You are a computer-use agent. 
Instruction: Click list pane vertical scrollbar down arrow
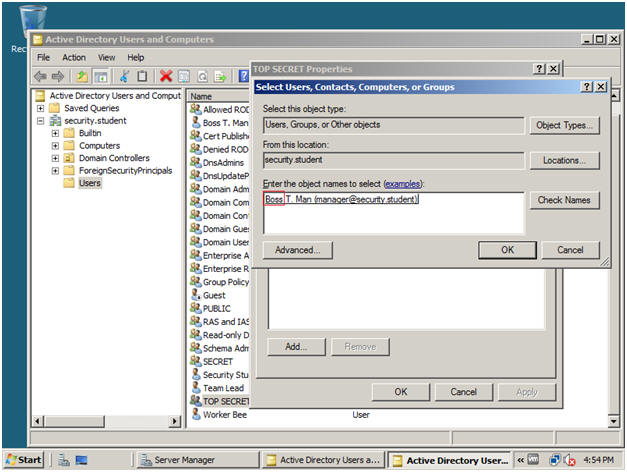613,421
